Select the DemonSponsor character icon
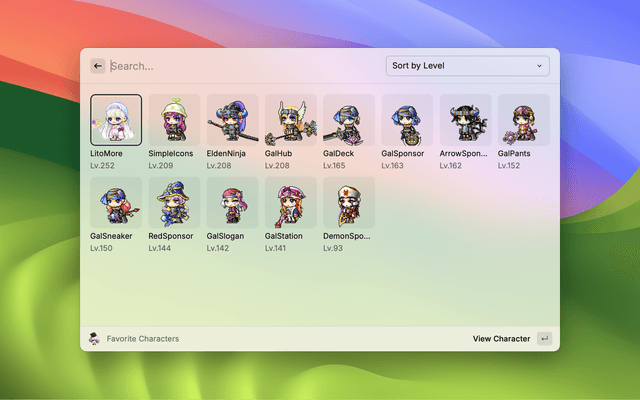This screenshot has width=640, height=400. (x=349, y=204)
